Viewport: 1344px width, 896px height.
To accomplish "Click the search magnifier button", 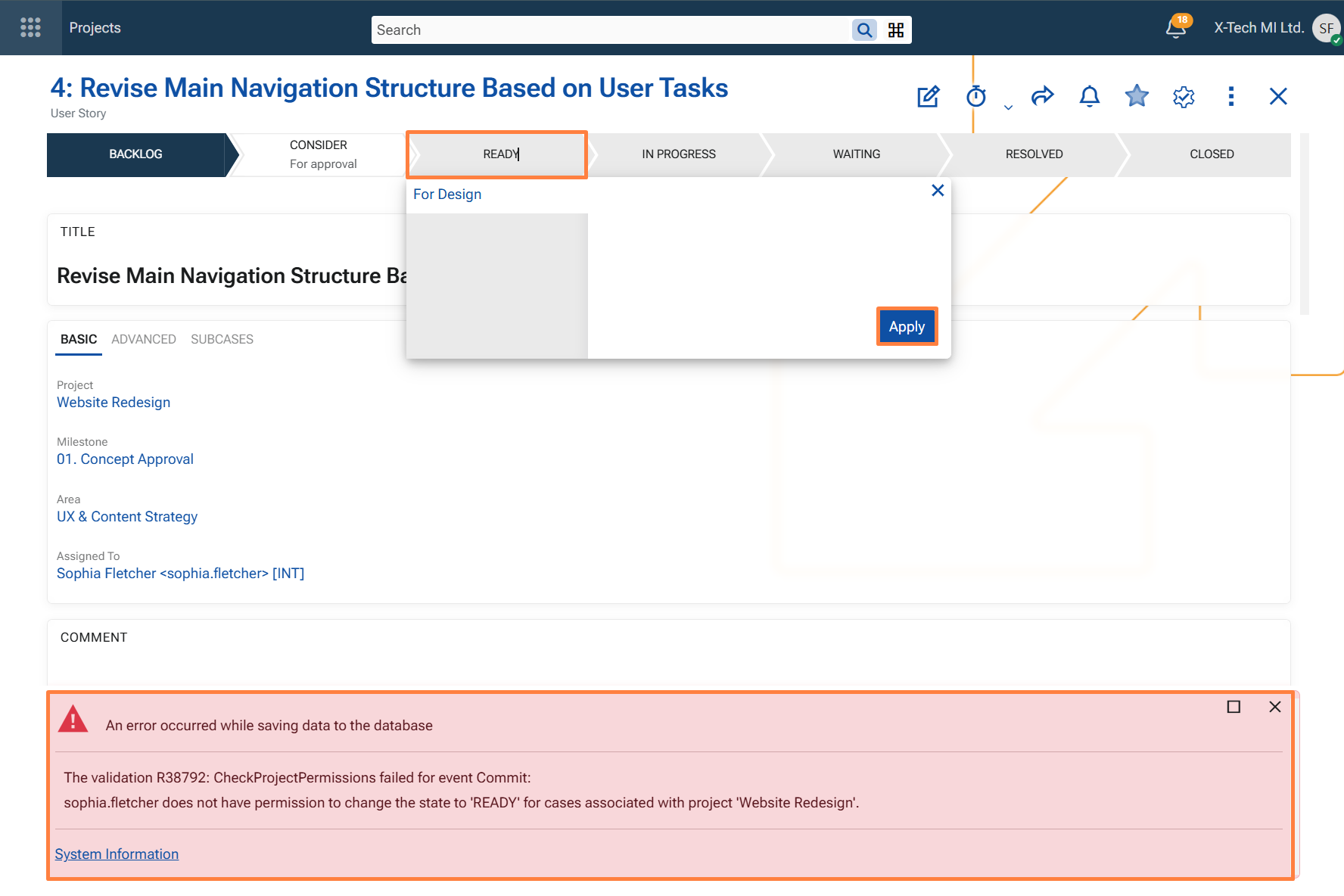I will coord(864,30).
